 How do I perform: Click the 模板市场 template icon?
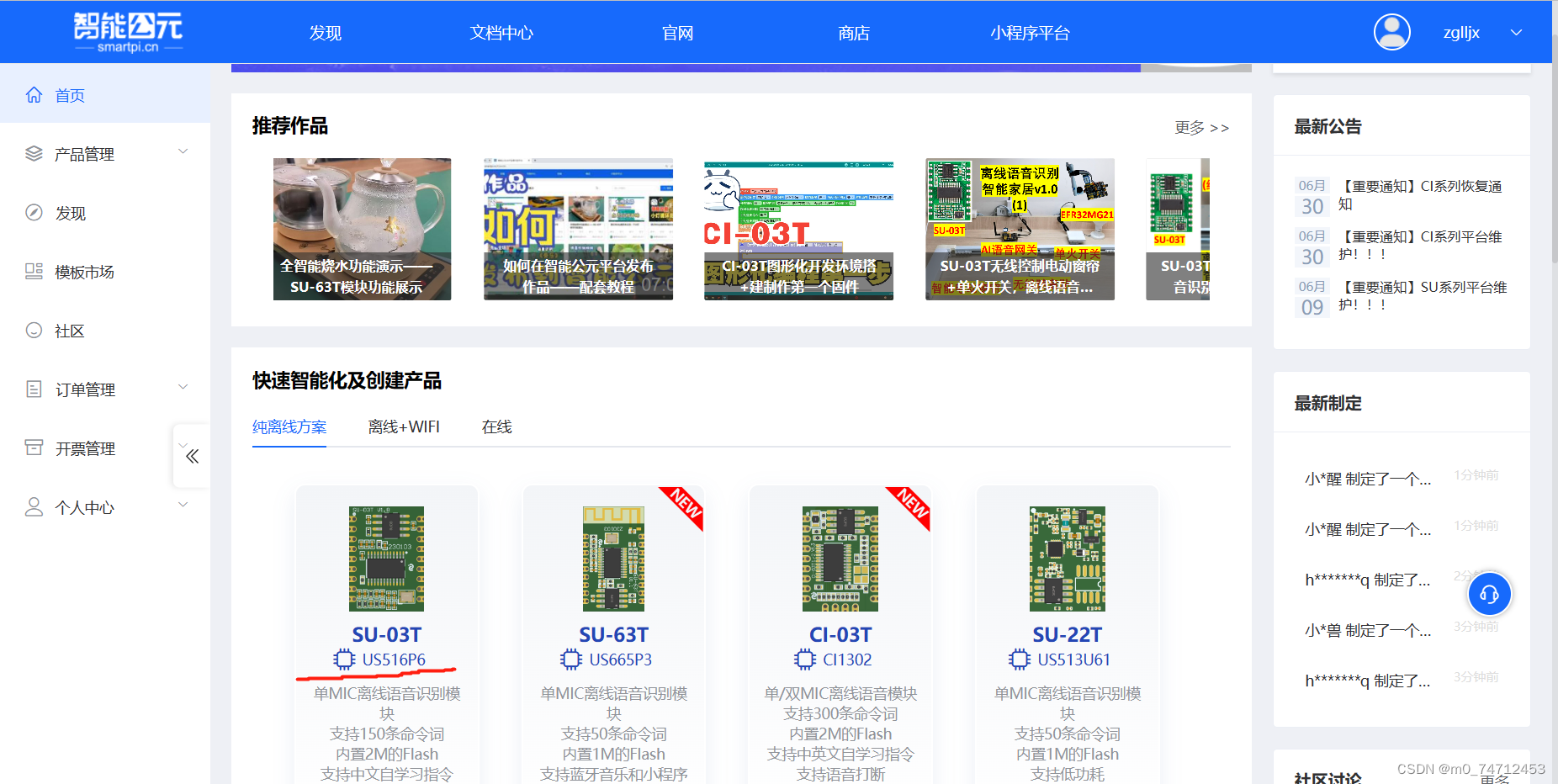click(34, 272)
